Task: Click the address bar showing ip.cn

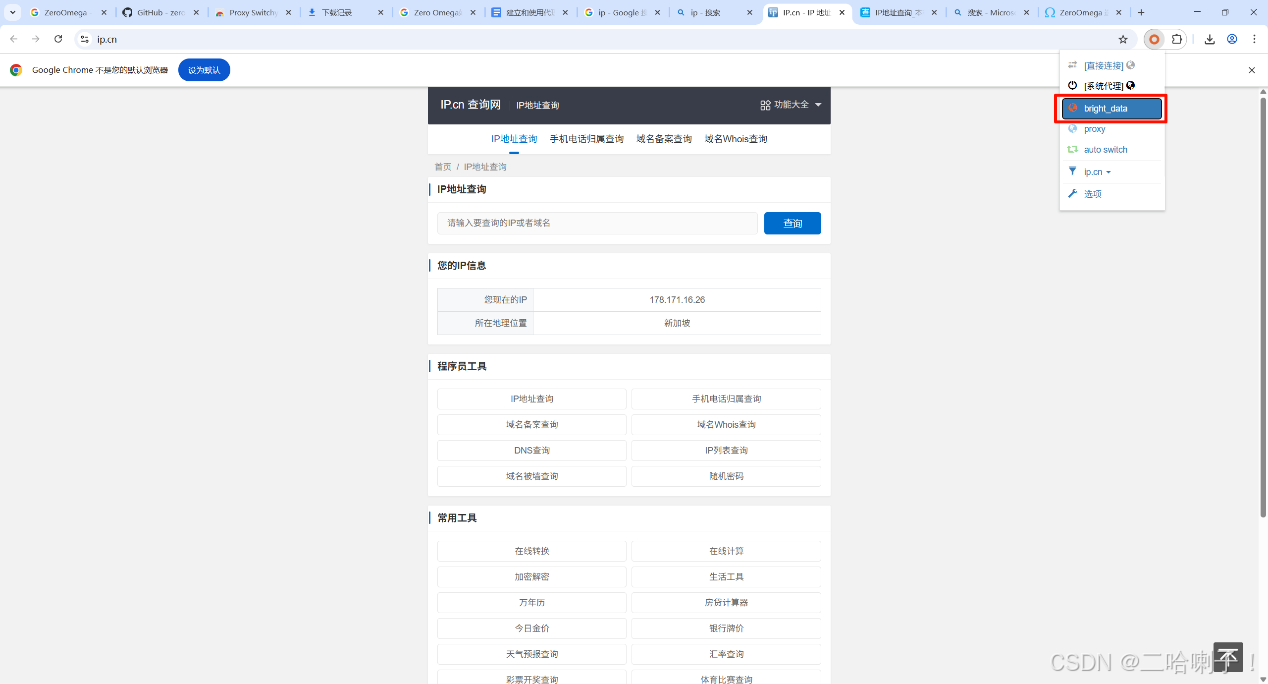Action: point(600,39)
